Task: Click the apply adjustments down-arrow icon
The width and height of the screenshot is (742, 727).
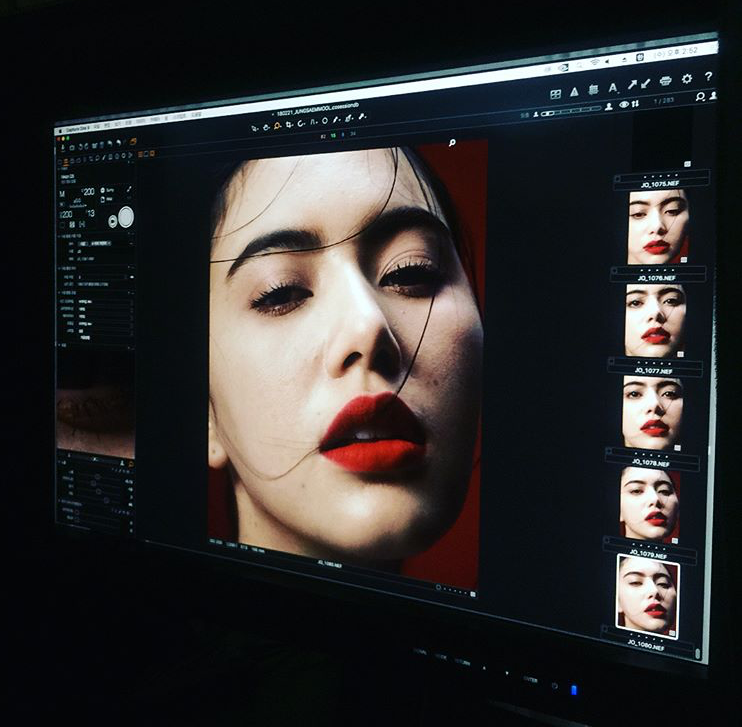Action: tap(645, 84)
